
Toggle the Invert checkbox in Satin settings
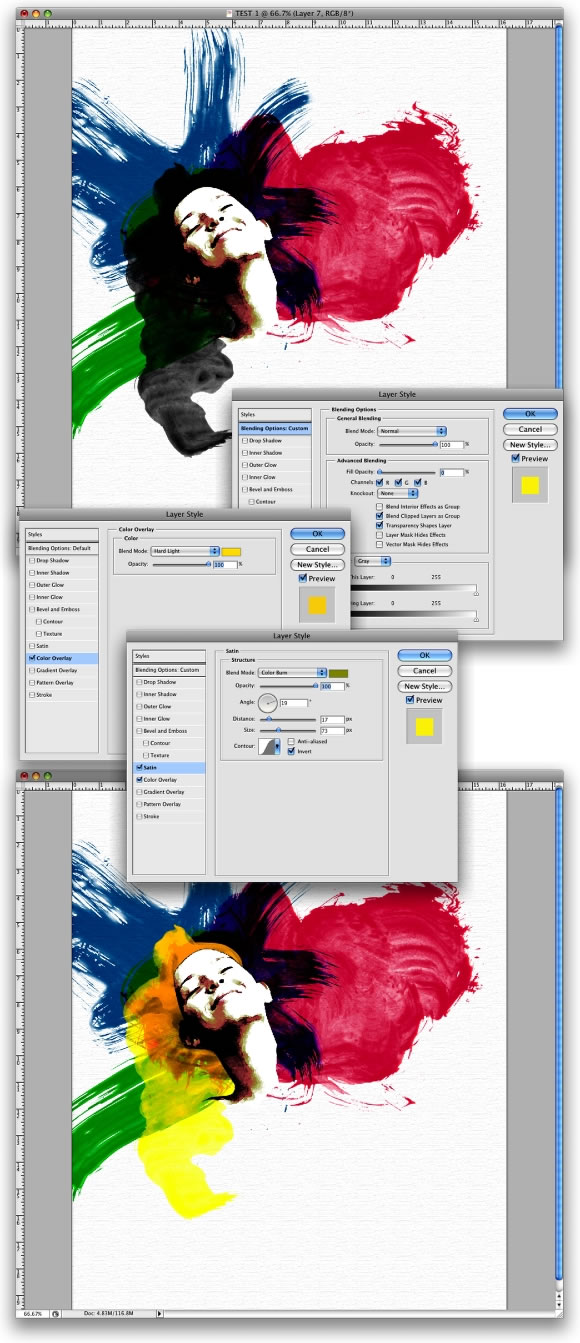[x=291, y=750]
